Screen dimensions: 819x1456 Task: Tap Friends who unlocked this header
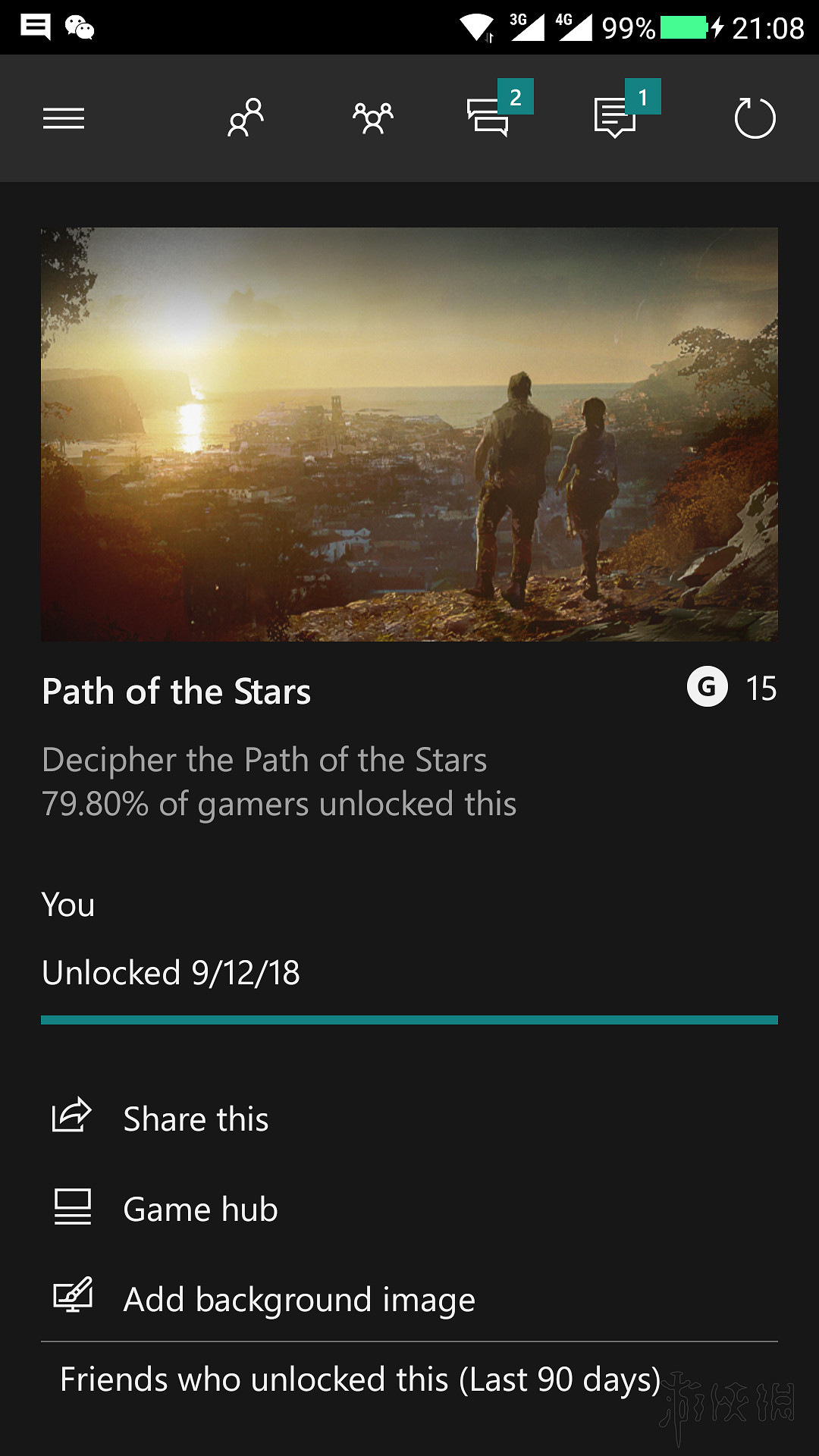[359, 1379]
